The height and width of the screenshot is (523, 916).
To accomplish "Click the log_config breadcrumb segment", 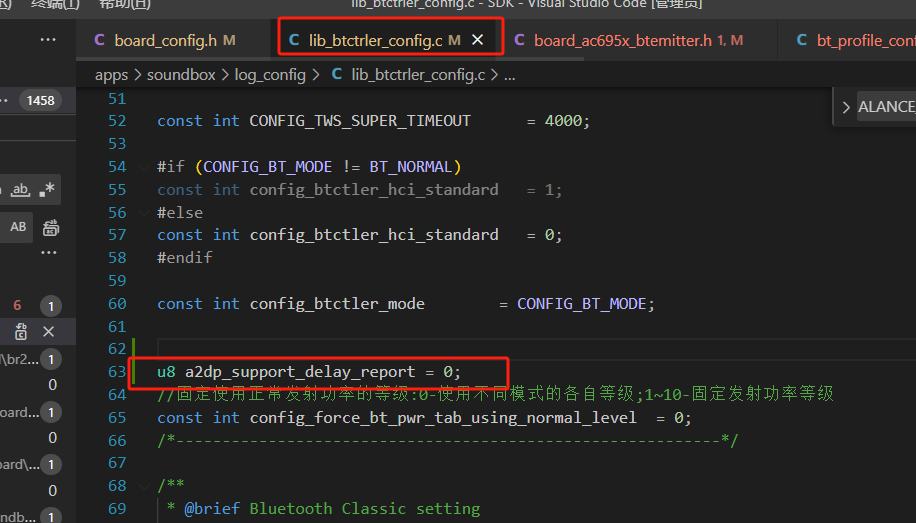I will (270, 75).
